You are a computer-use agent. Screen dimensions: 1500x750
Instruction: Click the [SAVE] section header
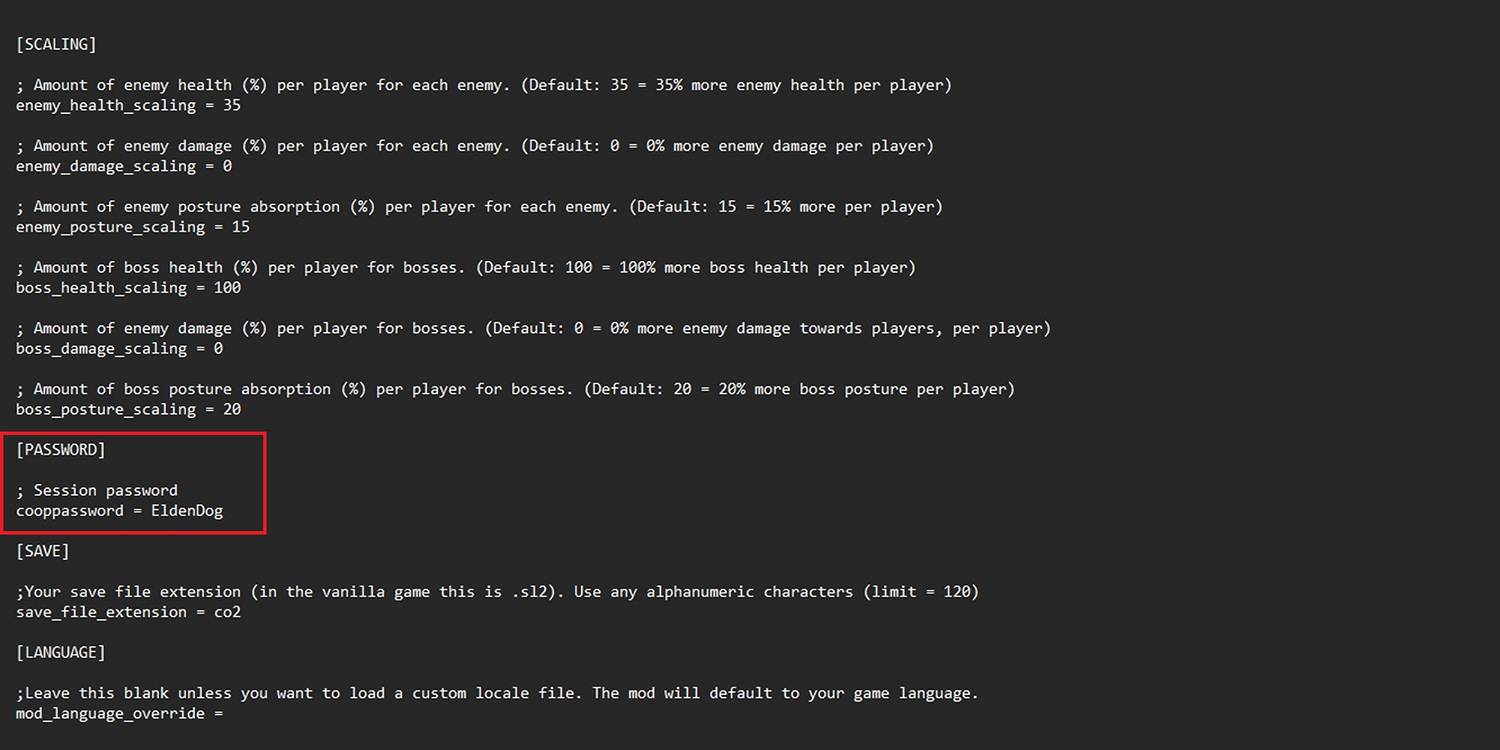pyautogui.click(x=43, y=551)
